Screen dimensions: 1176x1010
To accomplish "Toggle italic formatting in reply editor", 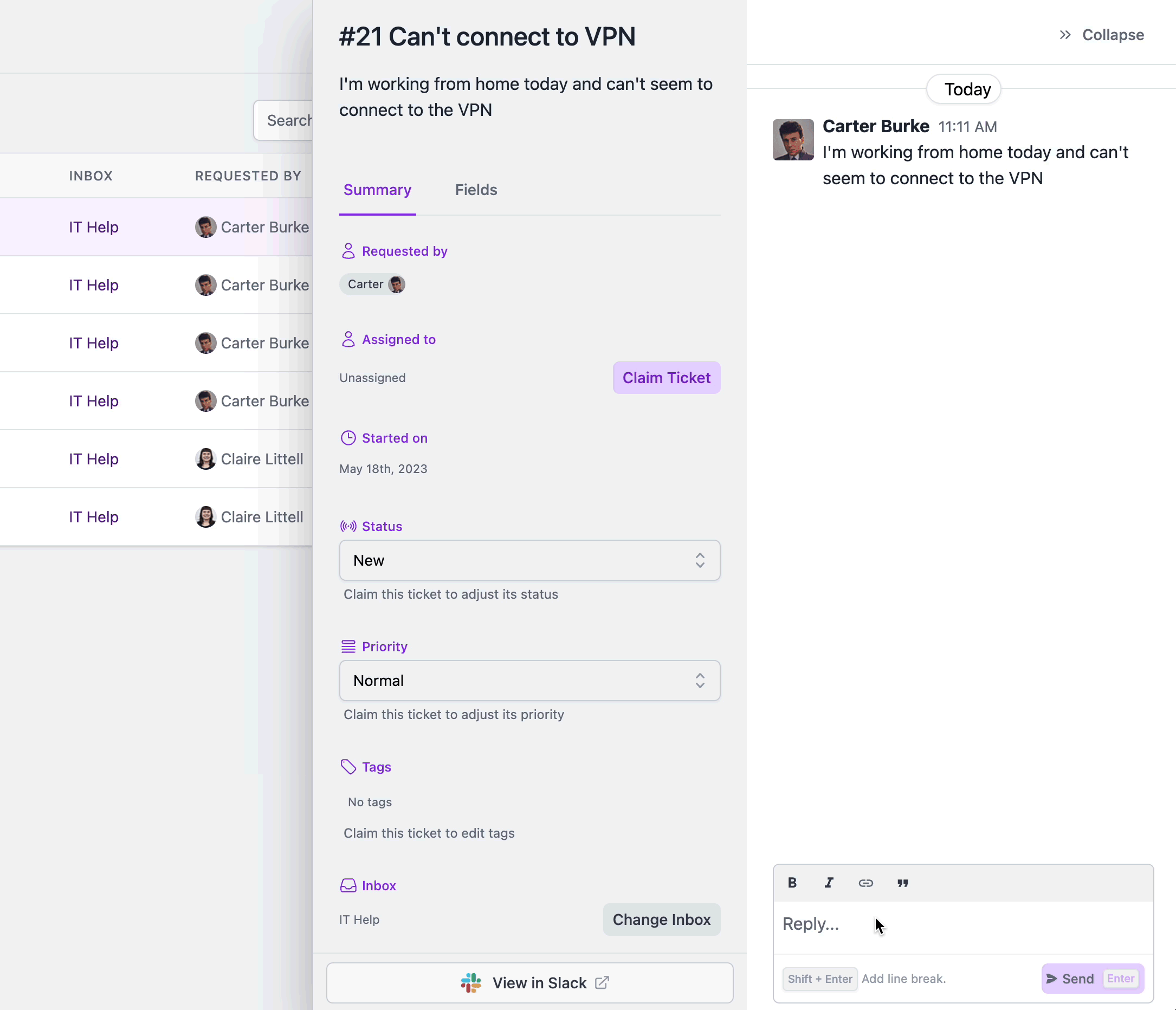I will pos(829,883).
